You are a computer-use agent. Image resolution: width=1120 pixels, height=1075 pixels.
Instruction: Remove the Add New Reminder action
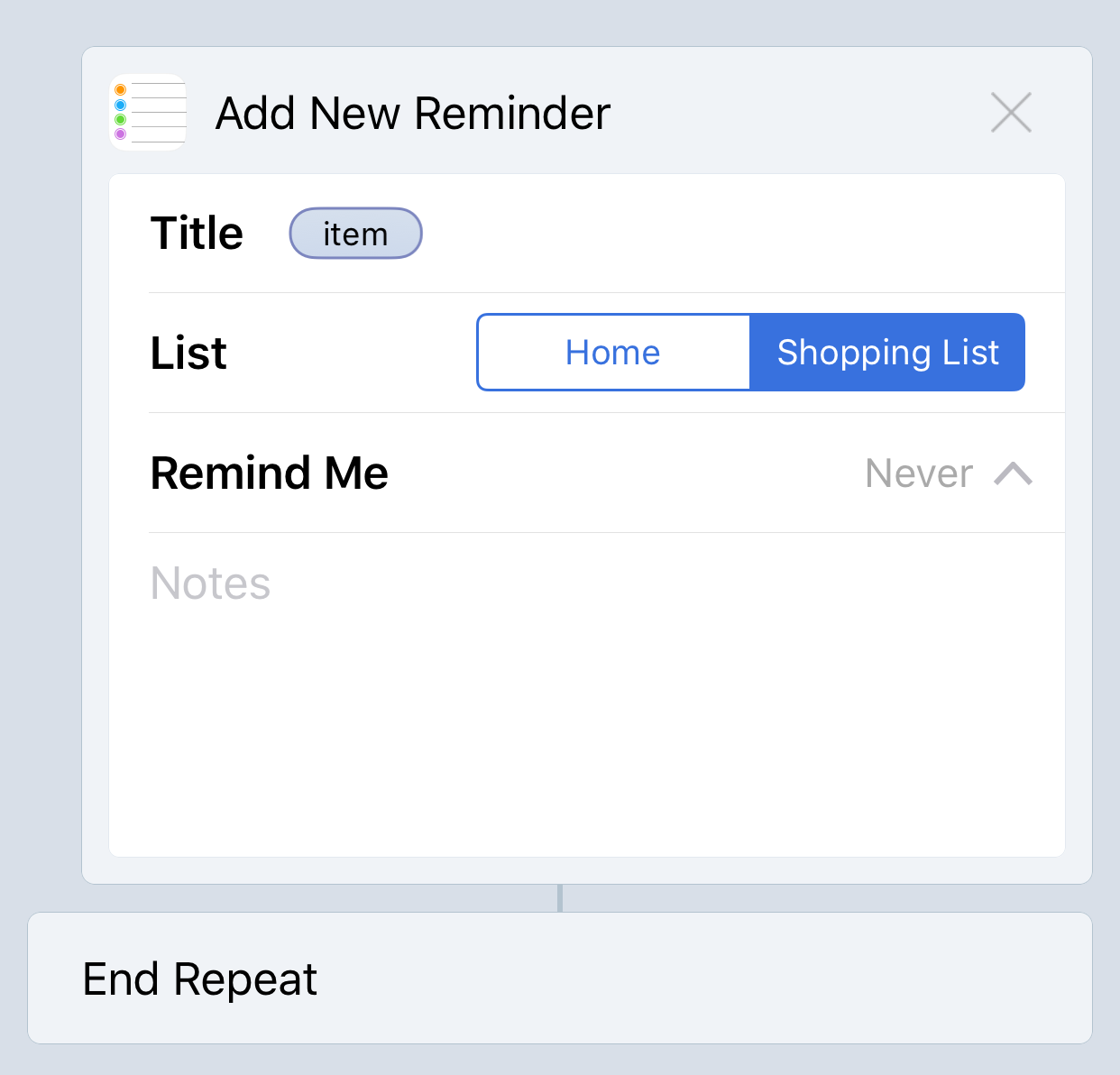1011,113
